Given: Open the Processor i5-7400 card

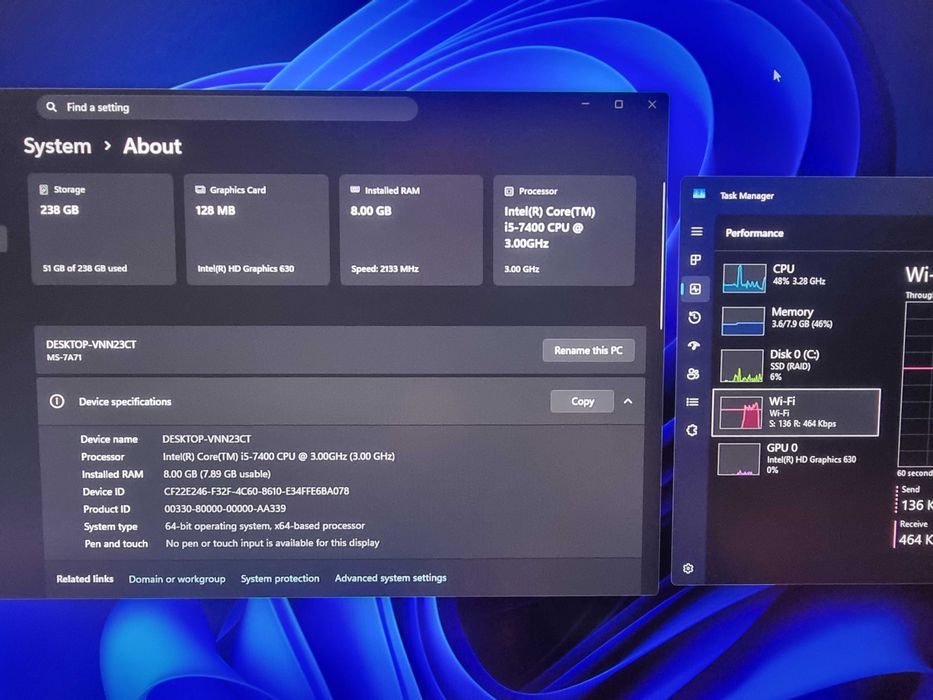Looking at the screenshot, I should pos(564,231).
